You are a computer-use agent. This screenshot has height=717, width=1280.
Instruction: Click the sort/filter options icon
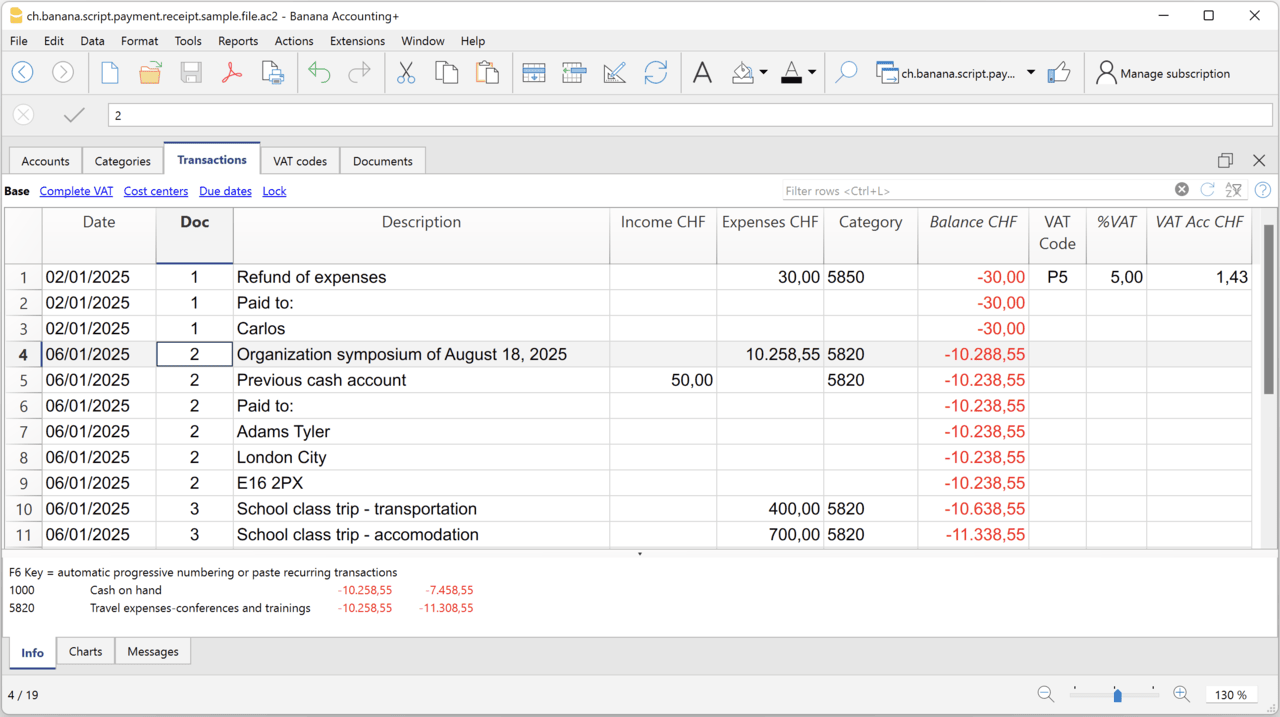1234,190
